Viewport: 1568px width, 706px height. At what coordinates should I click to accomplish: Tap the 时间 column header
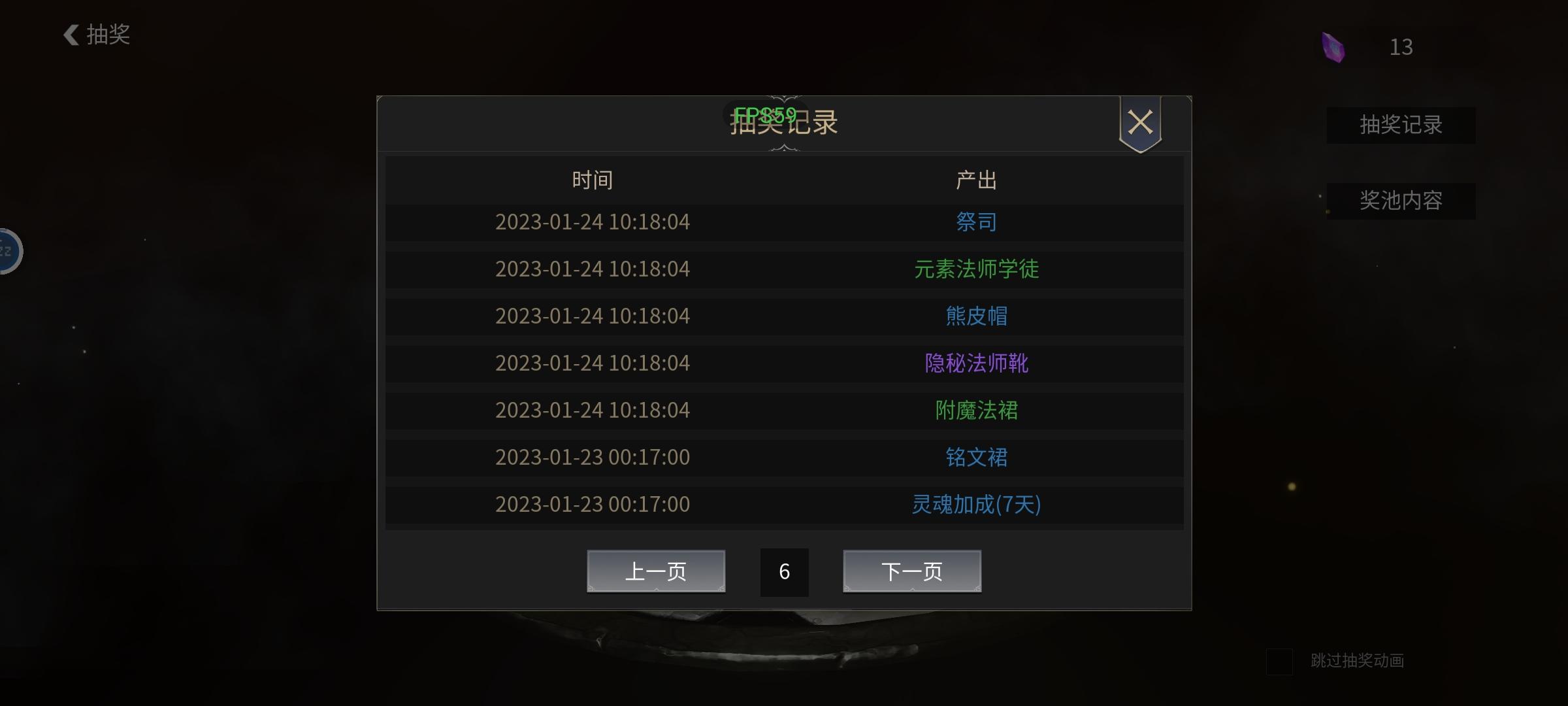click(593, 180)
